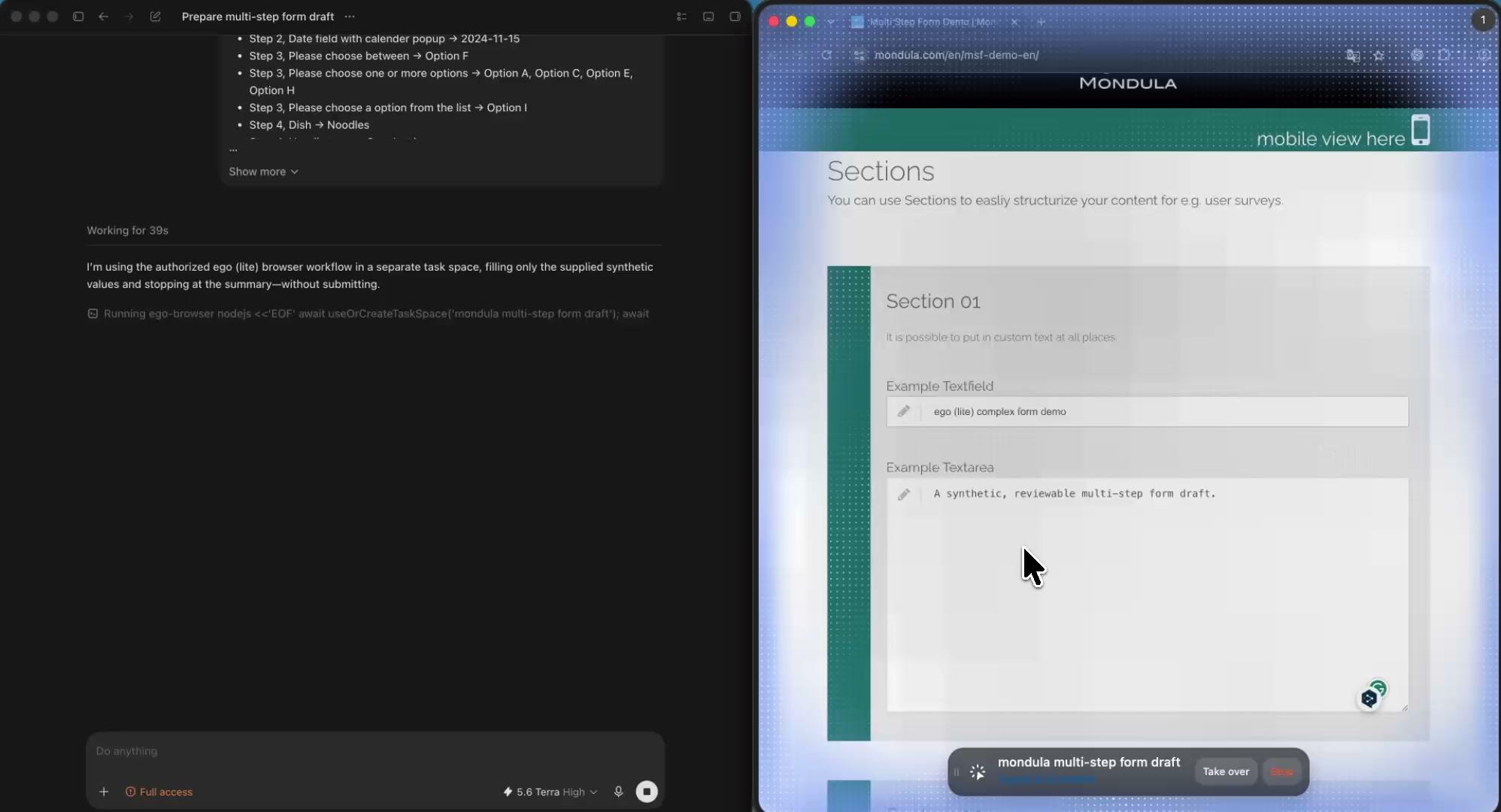Open the task list icon in chat header
Viewport: 1501px width, 812px height.
click(x=682, y=17)
